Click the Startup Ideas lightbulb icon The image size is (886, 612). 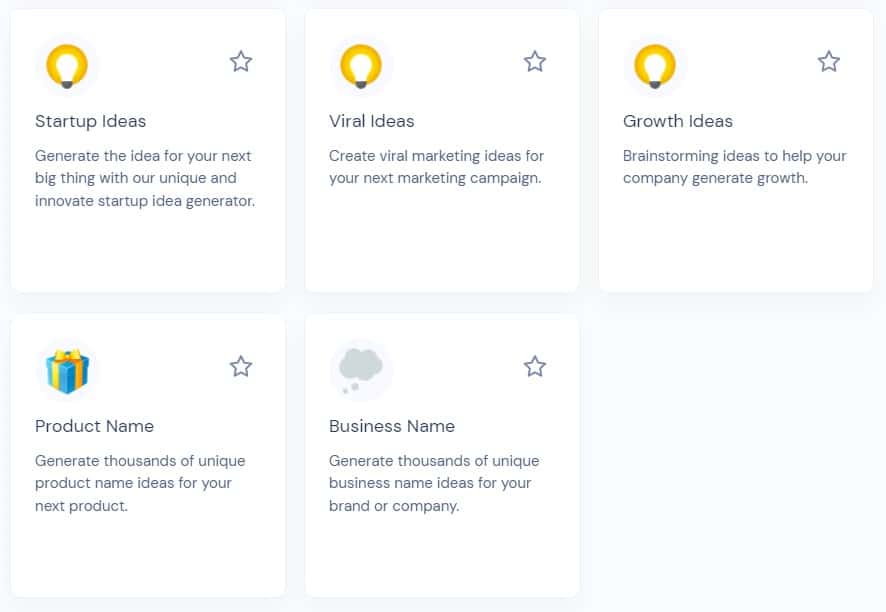pos(67,67)
